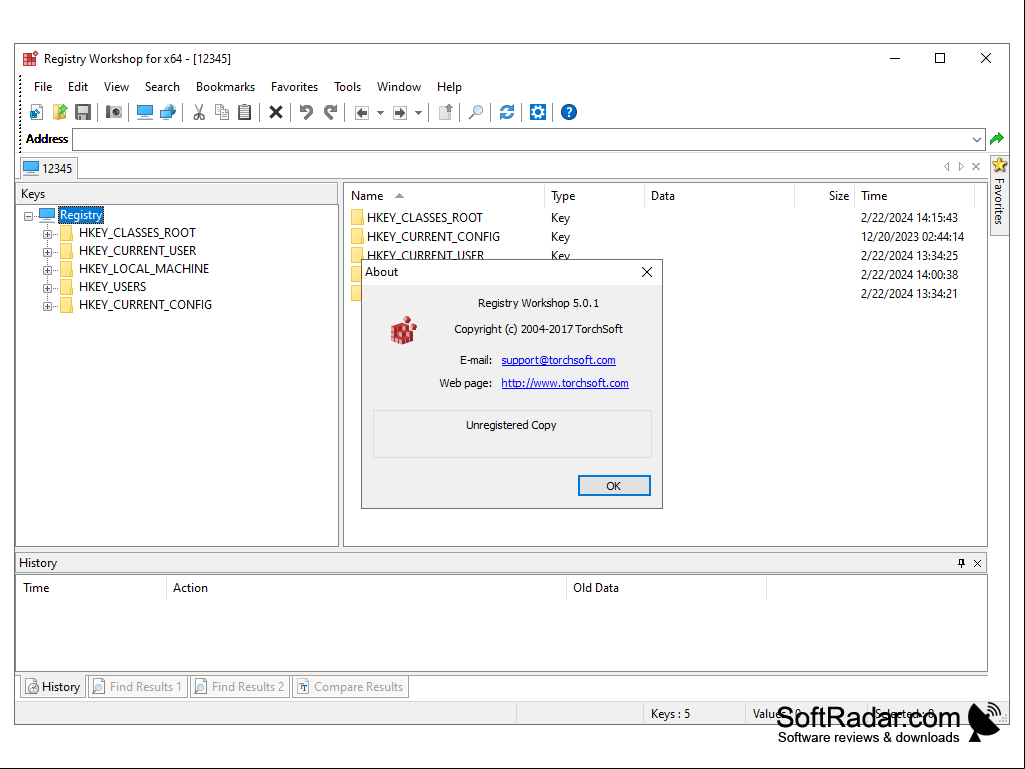Image resolution: width=1025 pixels, height=769 pixels.
Task: Open the Window menu
Action: click(399, 87)
